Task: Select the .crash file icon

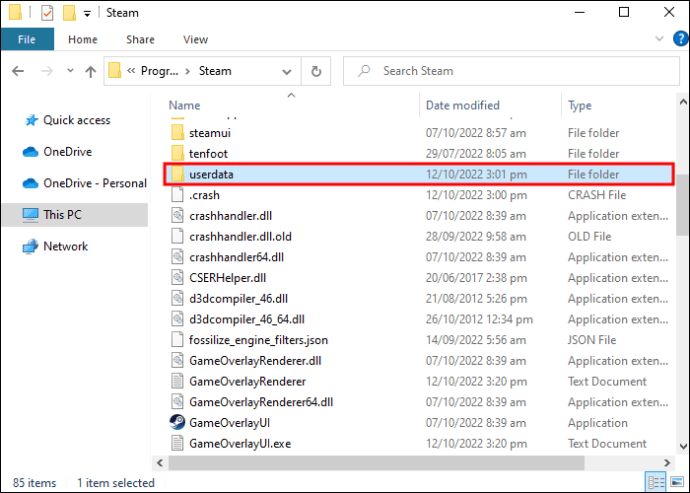Action: [x=177, y=195]
